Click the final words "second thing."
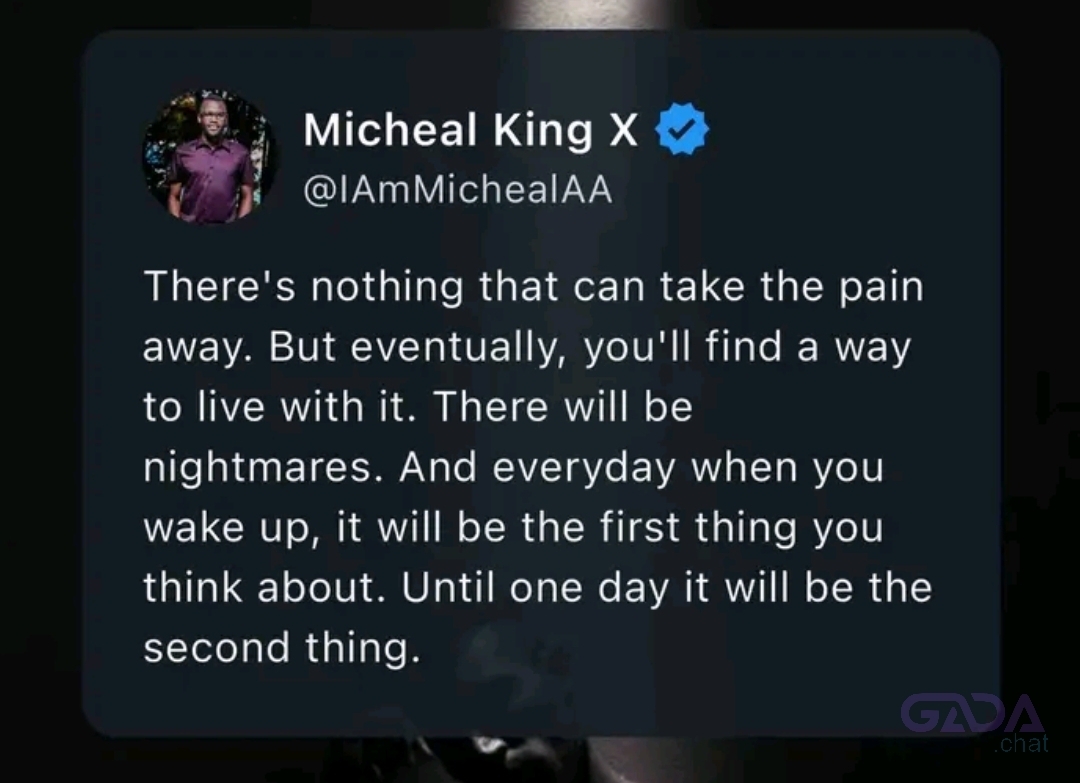This screenshot has width=1080, height=783. [x=282, y=649]
